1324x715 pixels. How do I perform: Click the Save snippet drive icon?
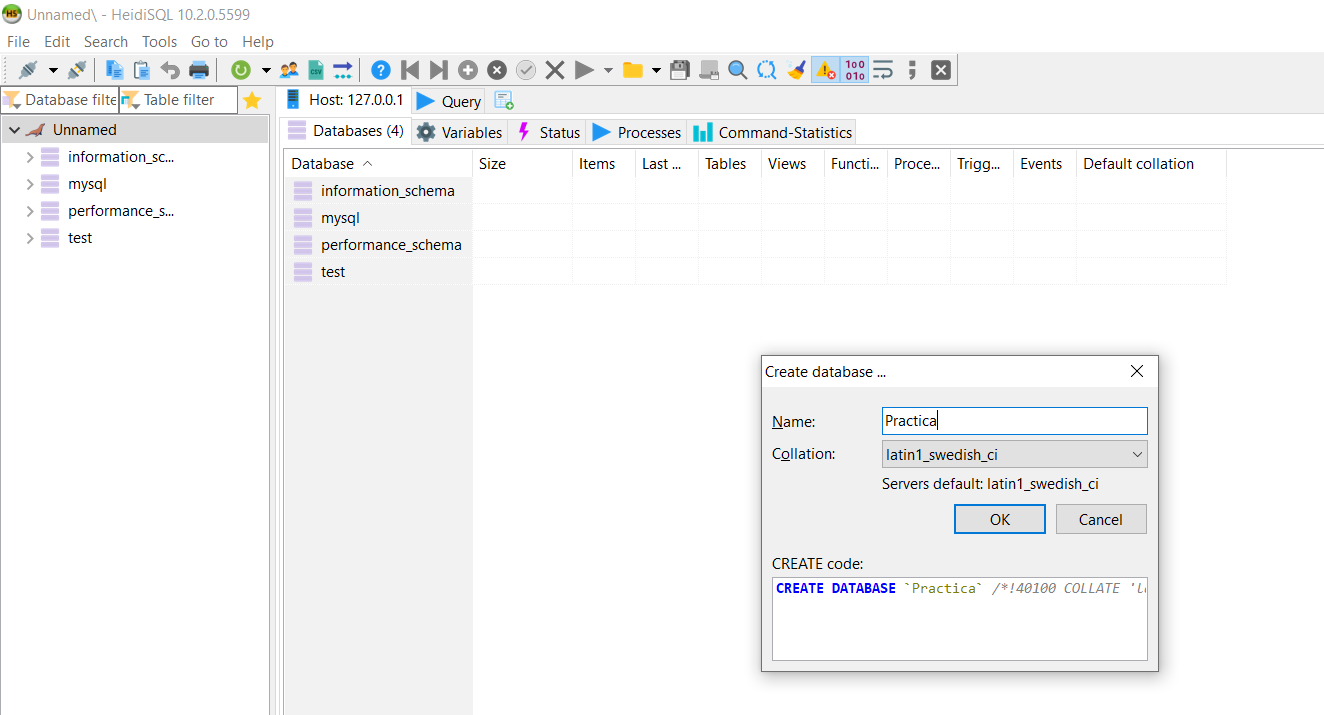(709, 70)
